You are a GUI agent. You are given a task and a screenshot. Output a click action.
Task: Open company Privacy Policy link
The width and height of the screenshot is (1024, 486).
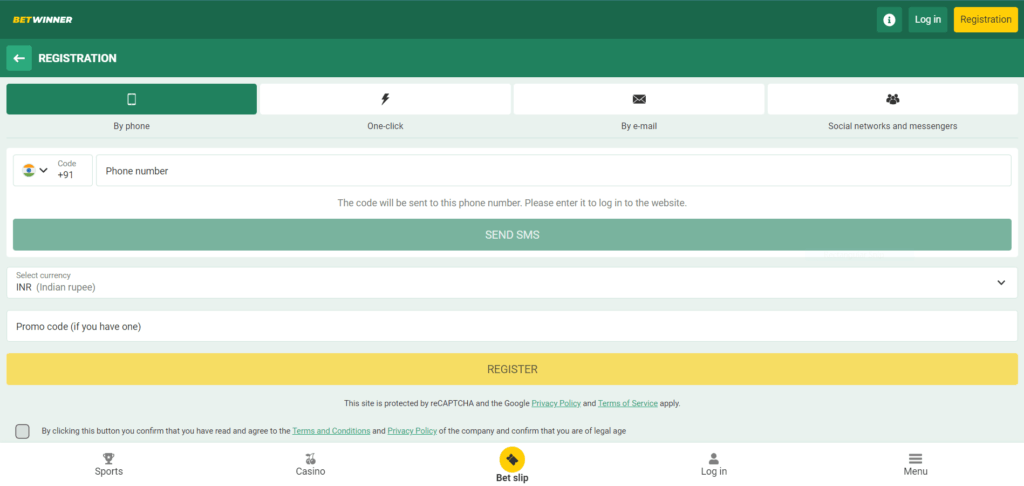(x=412, y=431)
